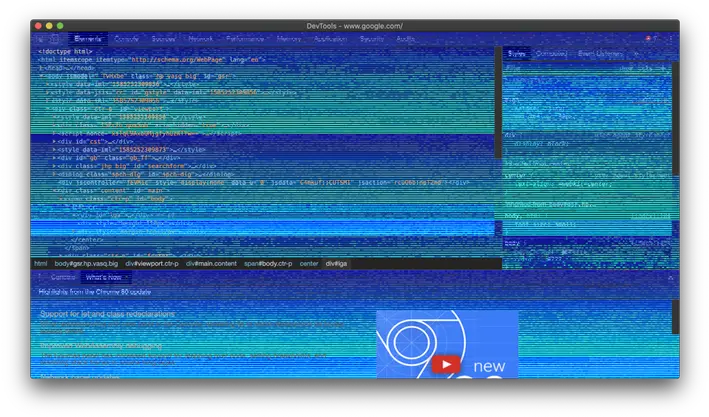Open the Elements panel tab
Image resolution: width=709 pixels, height=417 pixels.
[x=88, y=39]
